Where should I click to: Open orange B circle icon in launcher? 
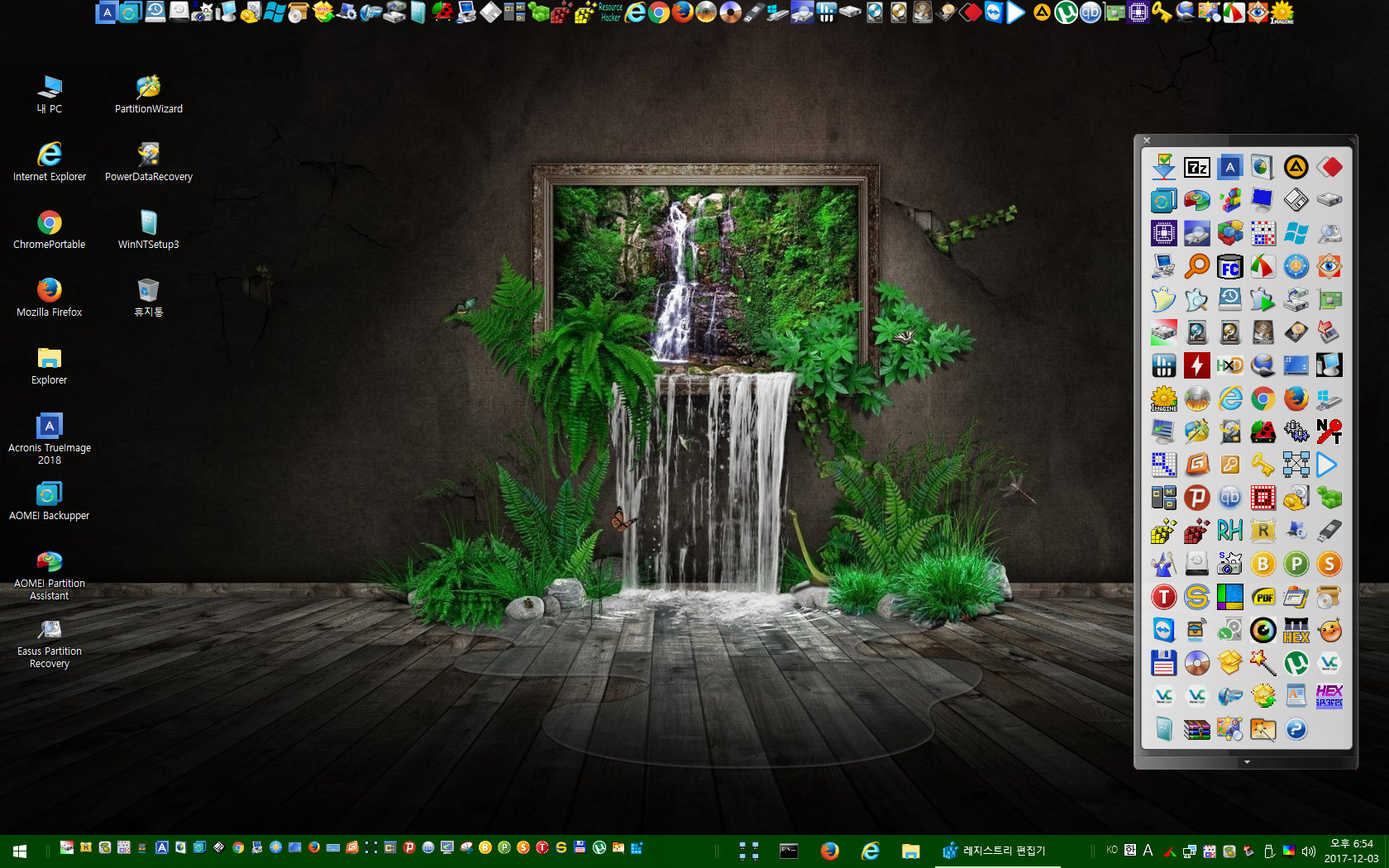click(x=1263, y=564)
